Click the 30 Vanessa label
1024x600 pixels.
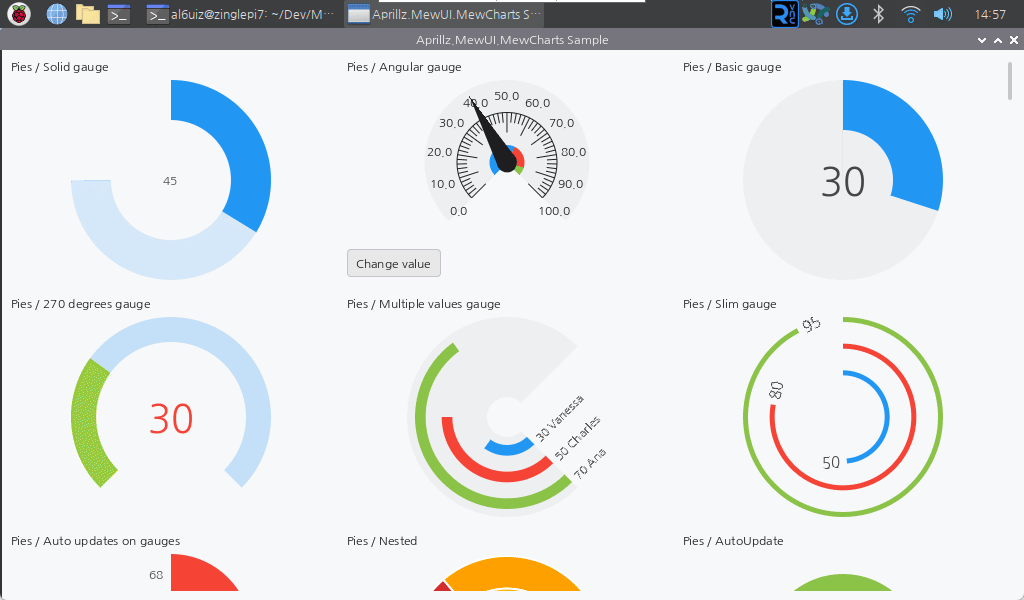560,418
